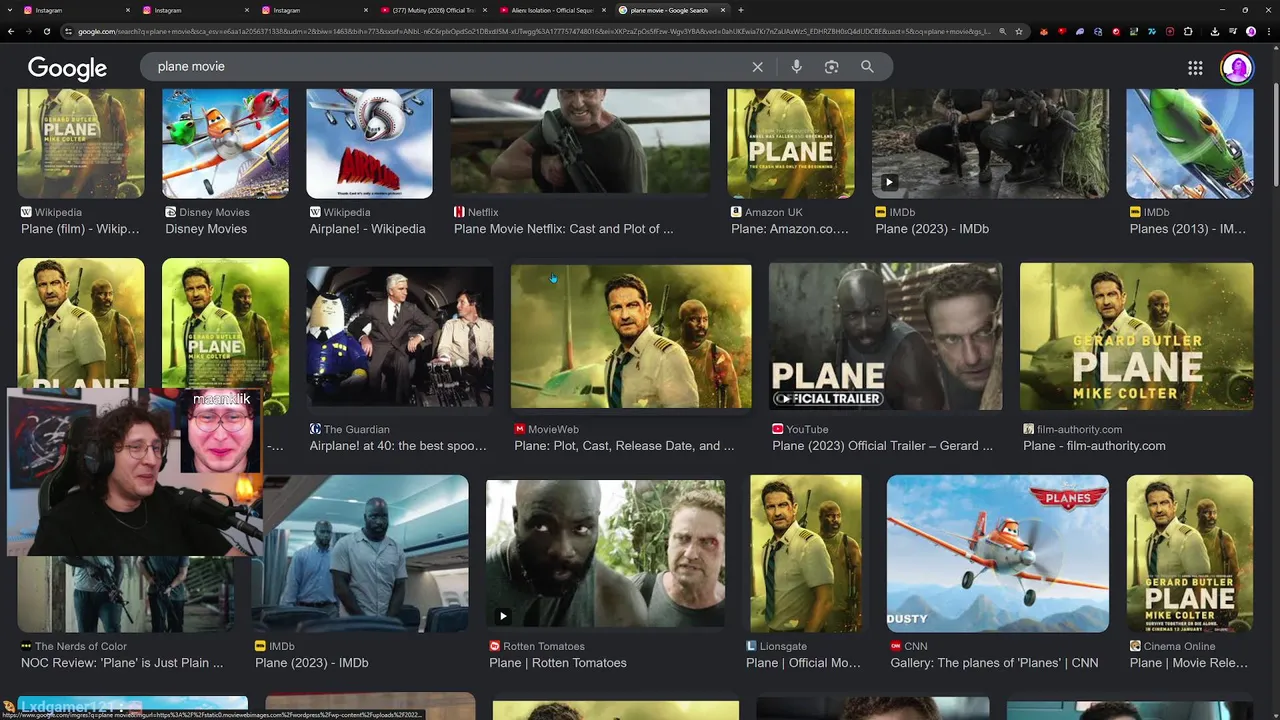Open the Google apps grid
This screenshot has height=720, width=1280.
1195,68
